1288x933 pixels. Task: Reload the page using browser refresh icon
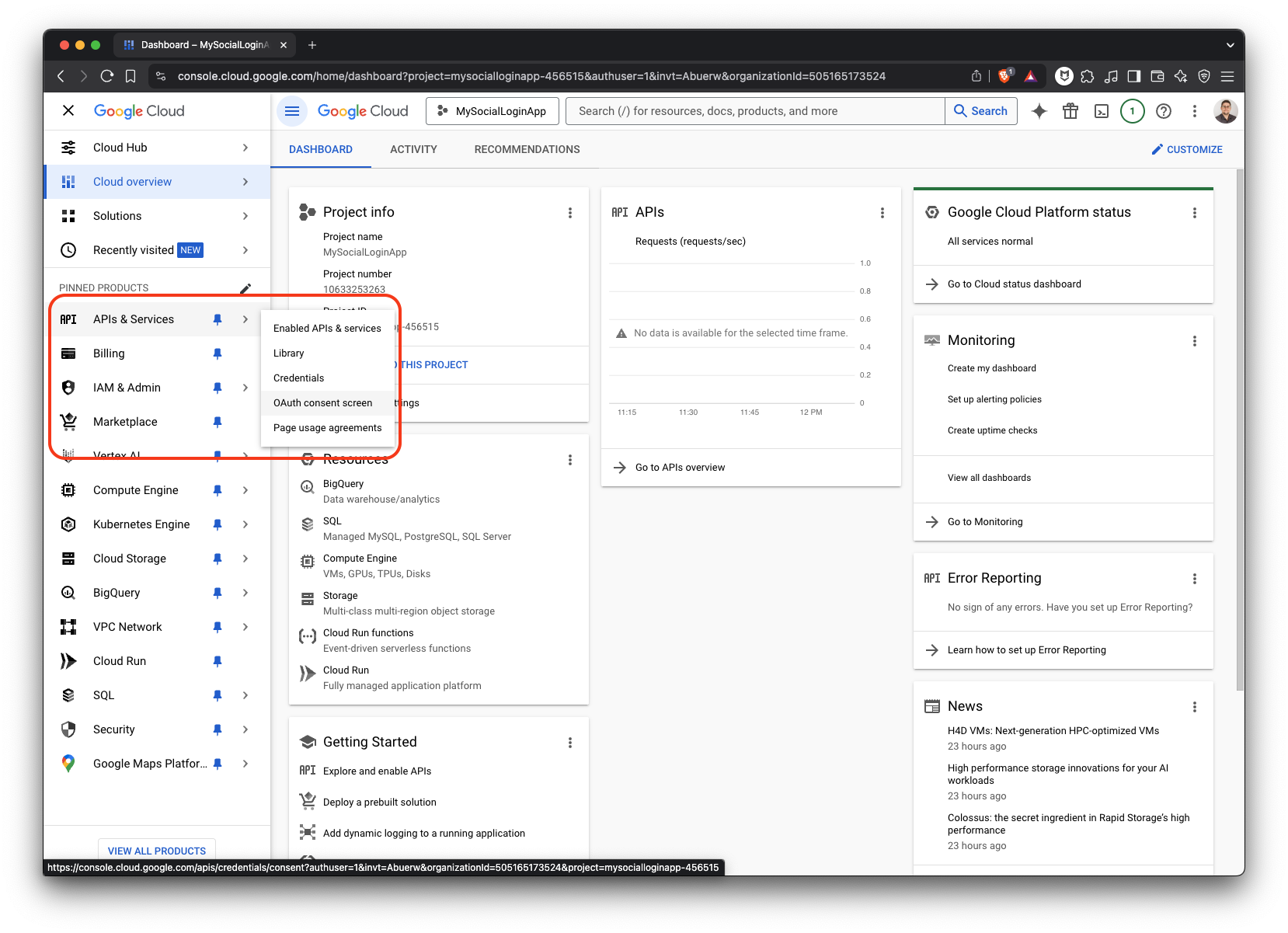coord(107,76)
